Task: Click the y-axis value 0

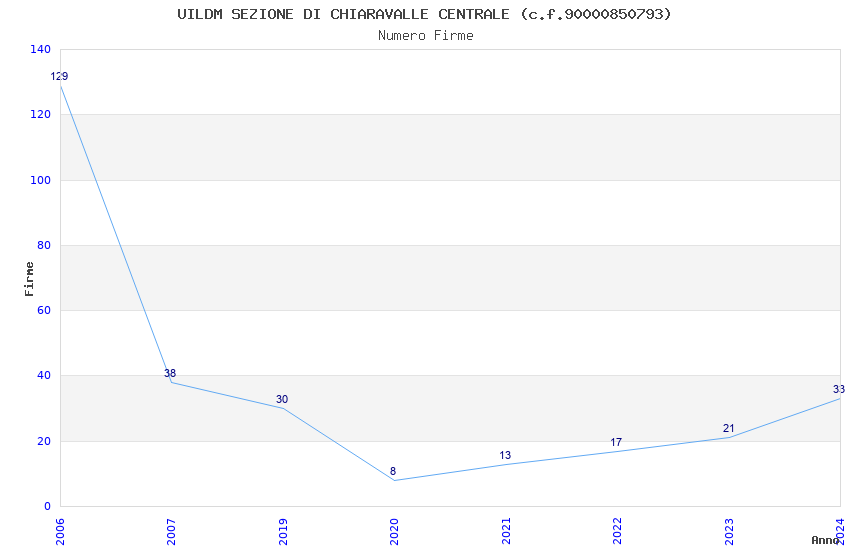Action: click(48, 507)
